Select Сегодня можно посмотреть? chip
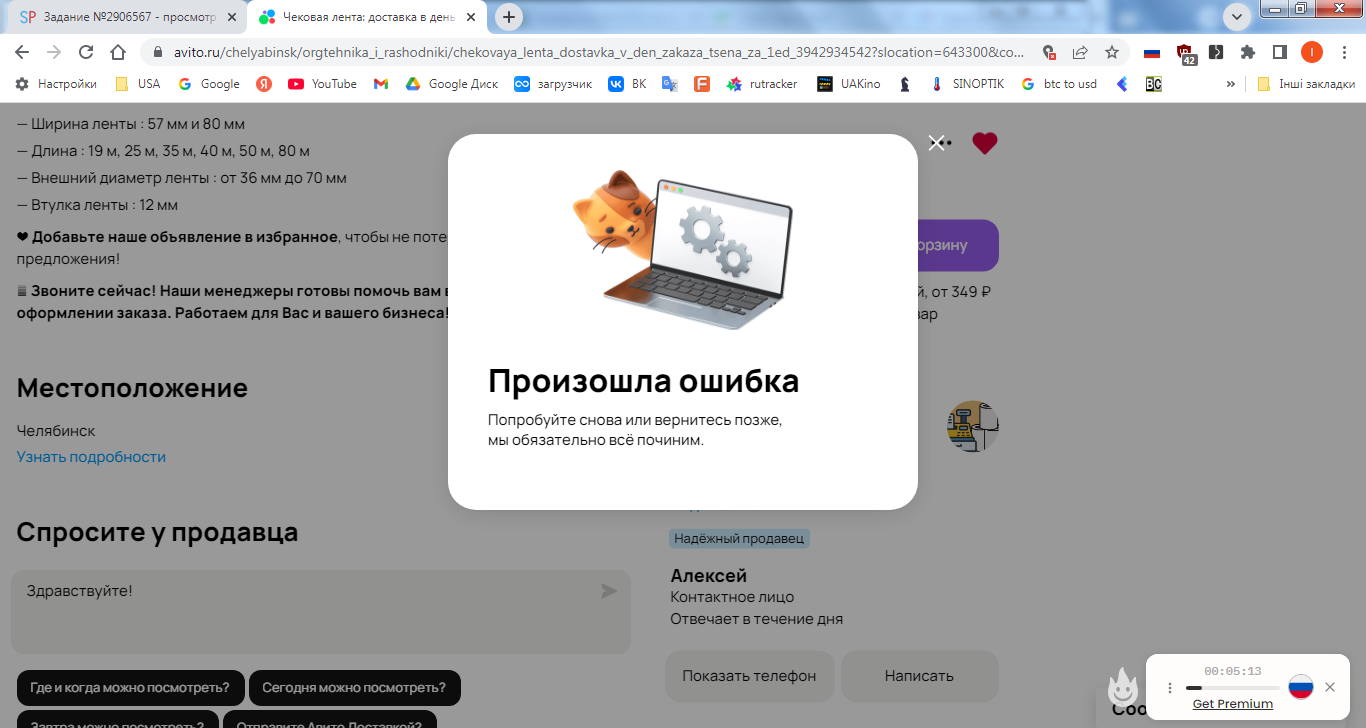 click(x=354, y=688)
